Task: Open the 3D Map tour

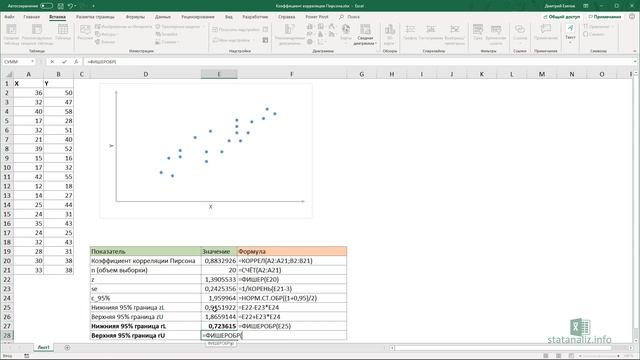Action: click(389, 34)
